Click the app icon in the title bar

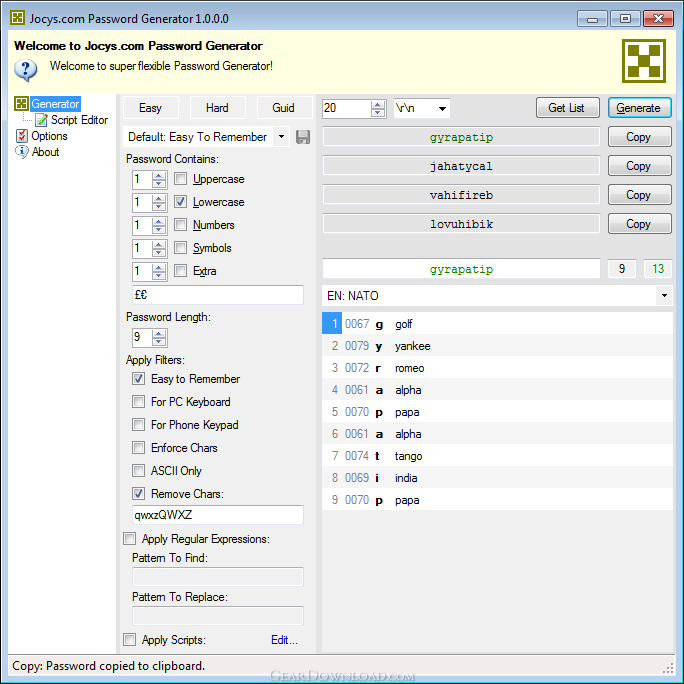point(17,18)
